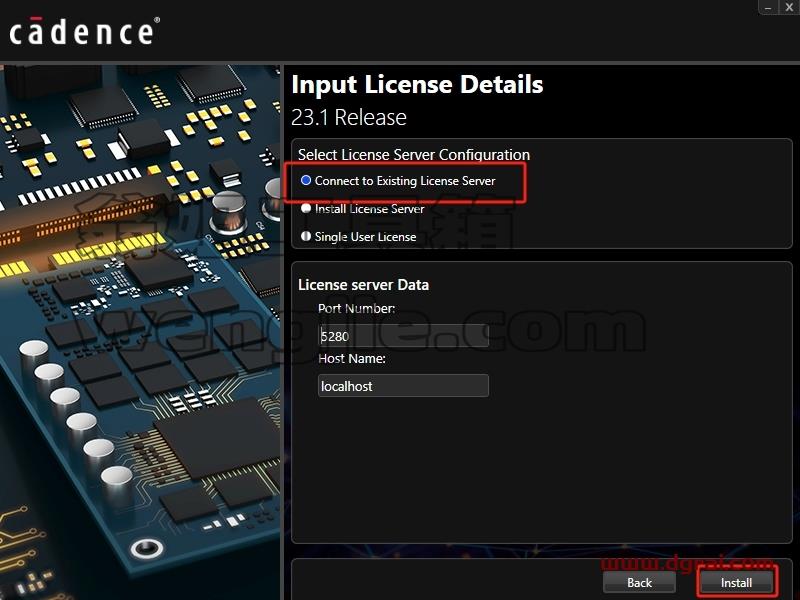Viewport: 800px width, 600px height.
Task: Click the Connect to Existing License Server text
Action: click(405, 181)
